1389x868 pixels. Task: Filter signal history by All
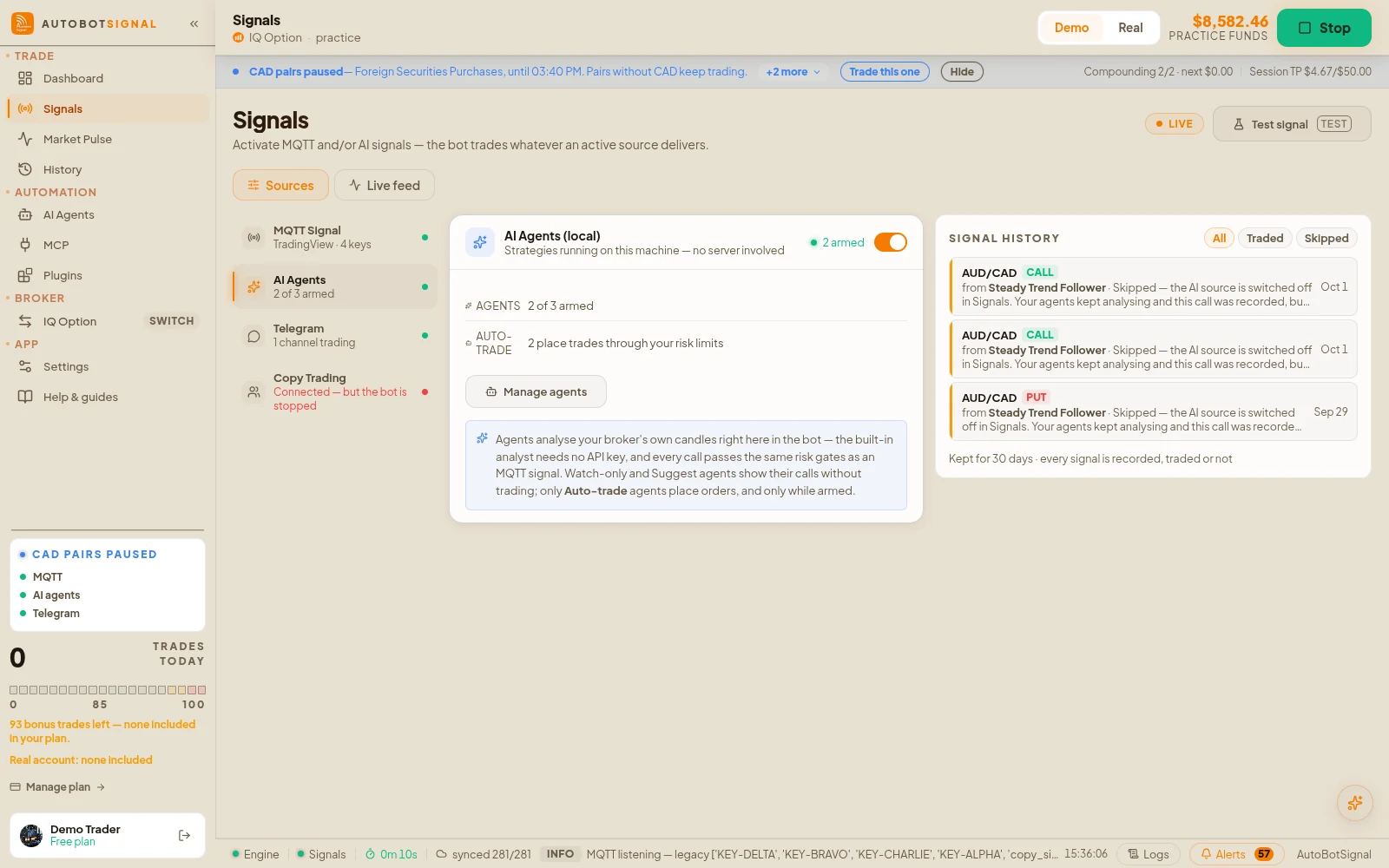coord(1219,238)
